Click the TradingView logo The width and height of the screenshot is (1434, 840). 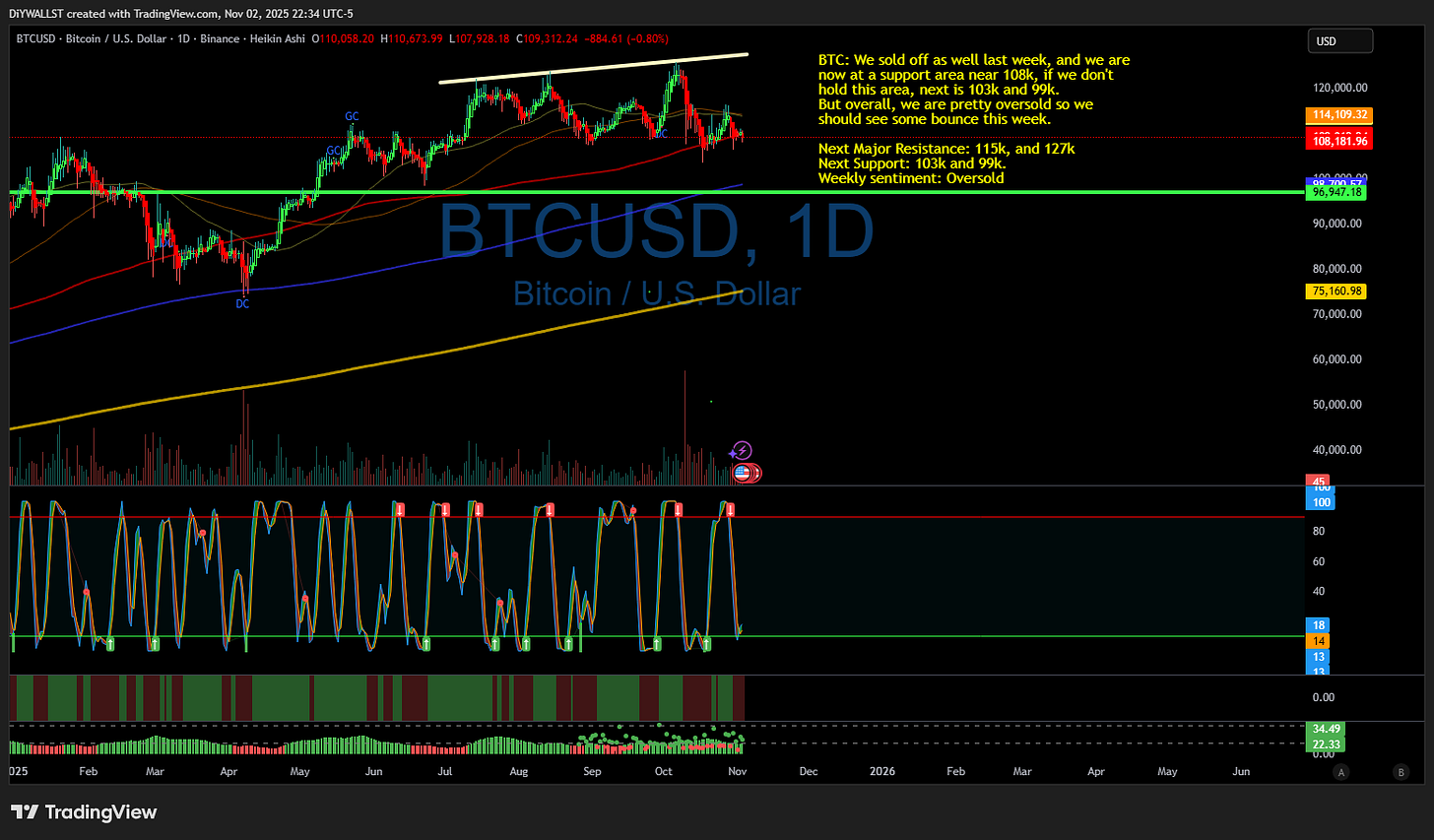(x=84, y=813)
